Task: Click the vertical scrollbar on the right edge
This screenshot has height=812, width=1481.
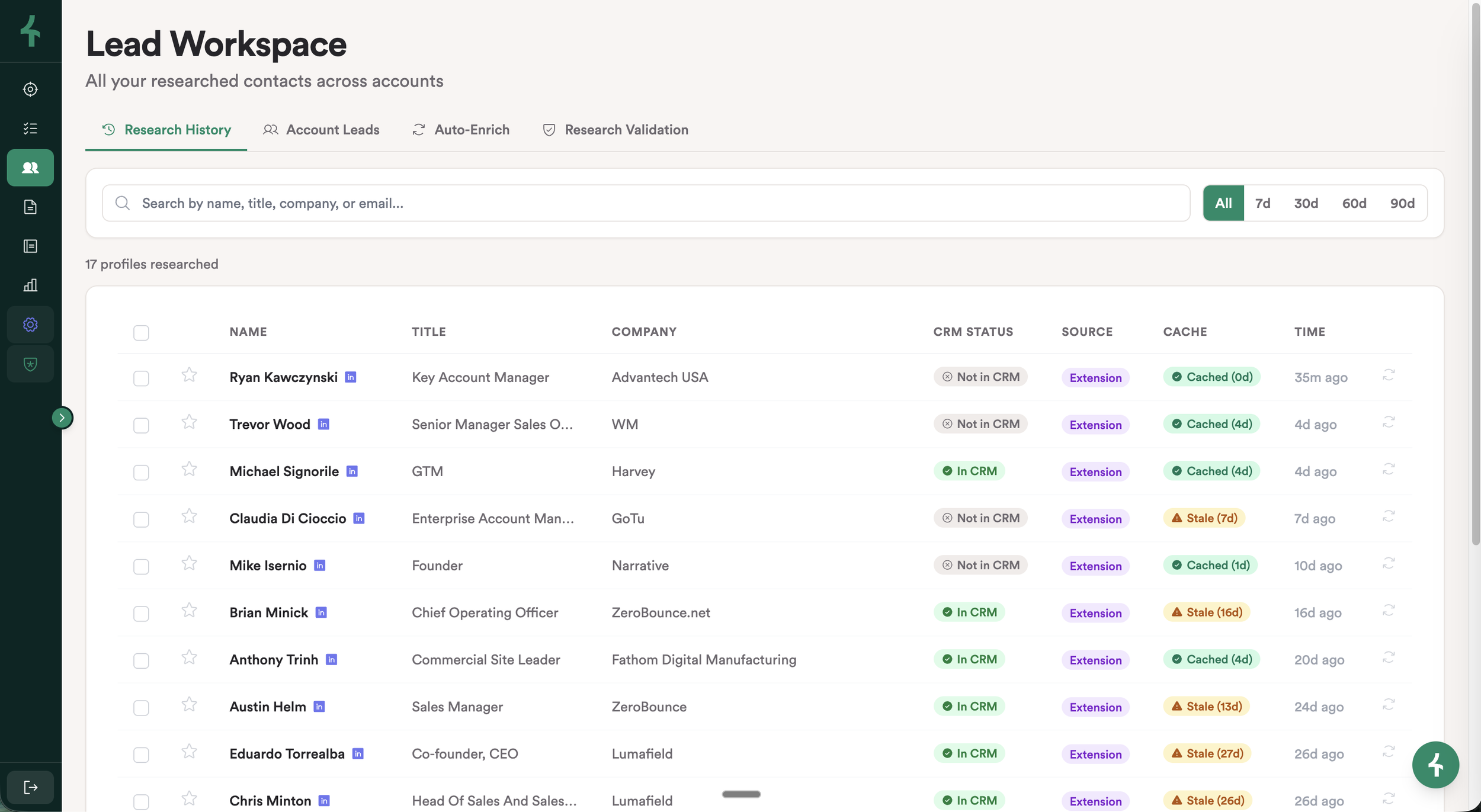Action: [x=1475, y=272]
